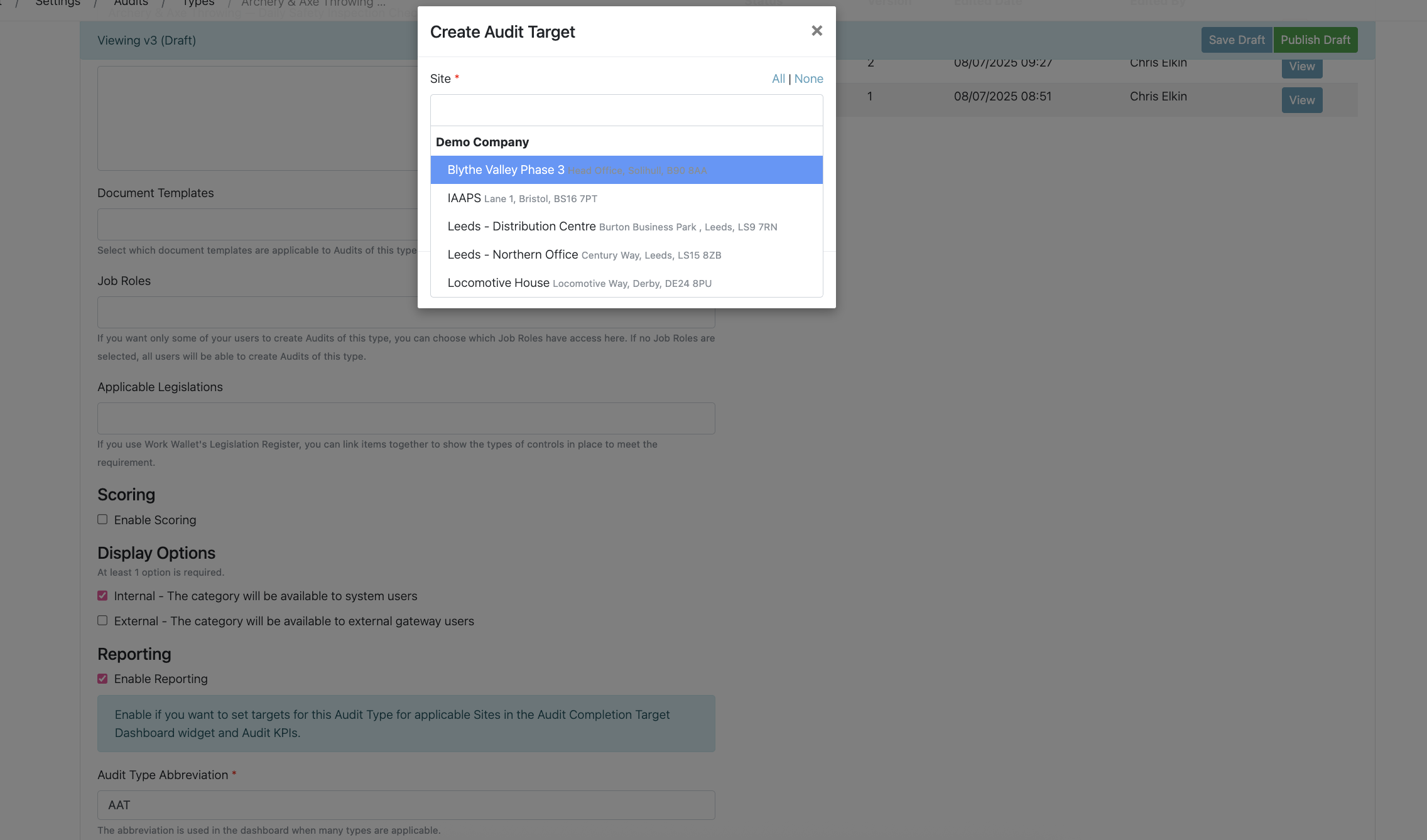Image resolution: width=1427 pixels, height=840 pixels.
Task: Click the All sites link
Action: tap(778, 78)
